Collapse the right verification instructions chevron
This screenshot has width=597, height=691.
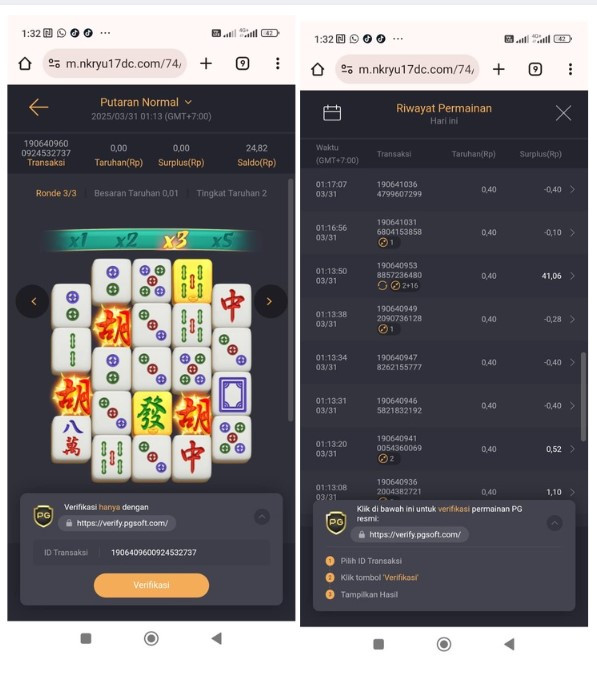tap(554, 523)
